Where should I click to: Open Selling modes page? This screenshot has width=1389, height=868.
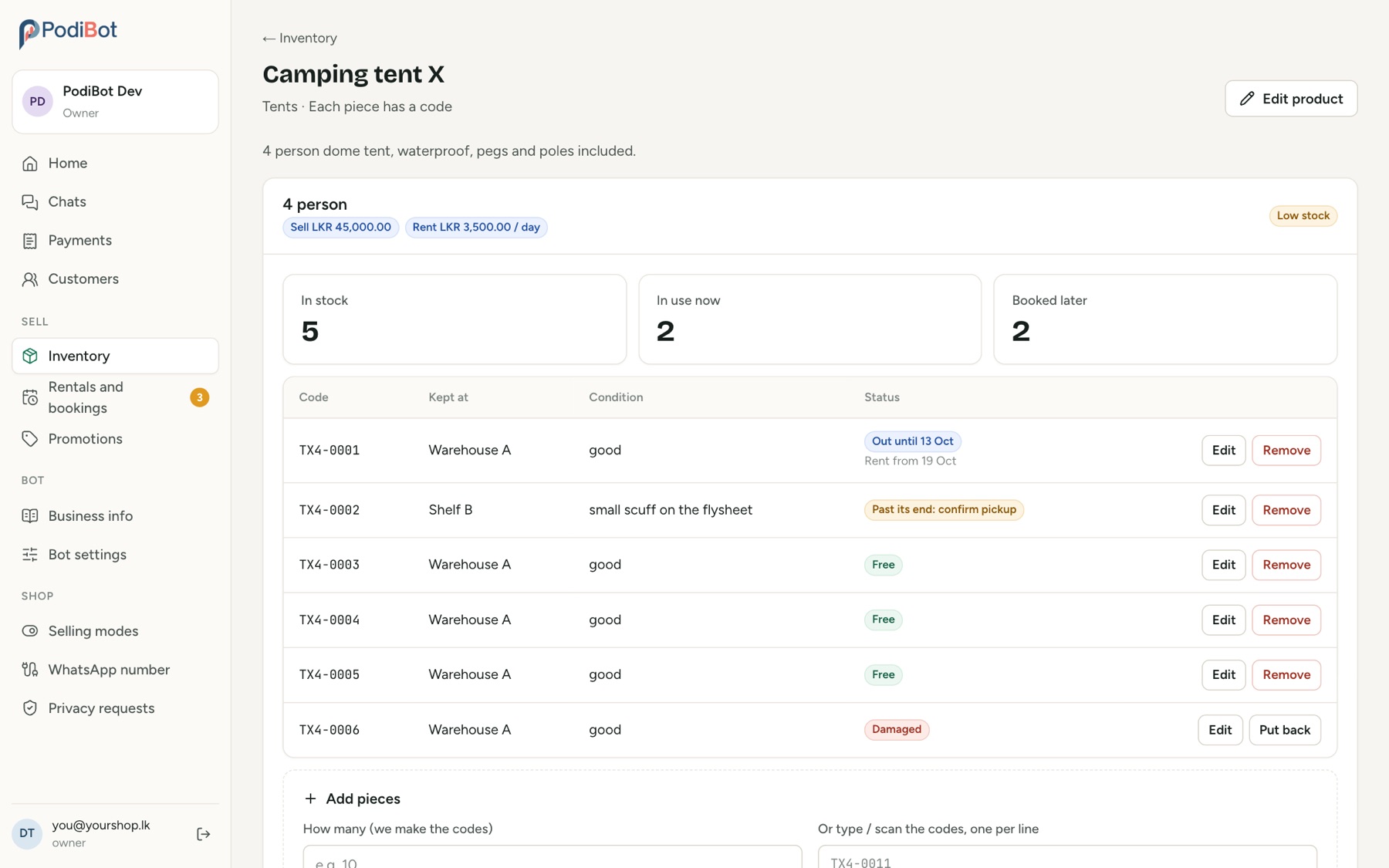115,630
